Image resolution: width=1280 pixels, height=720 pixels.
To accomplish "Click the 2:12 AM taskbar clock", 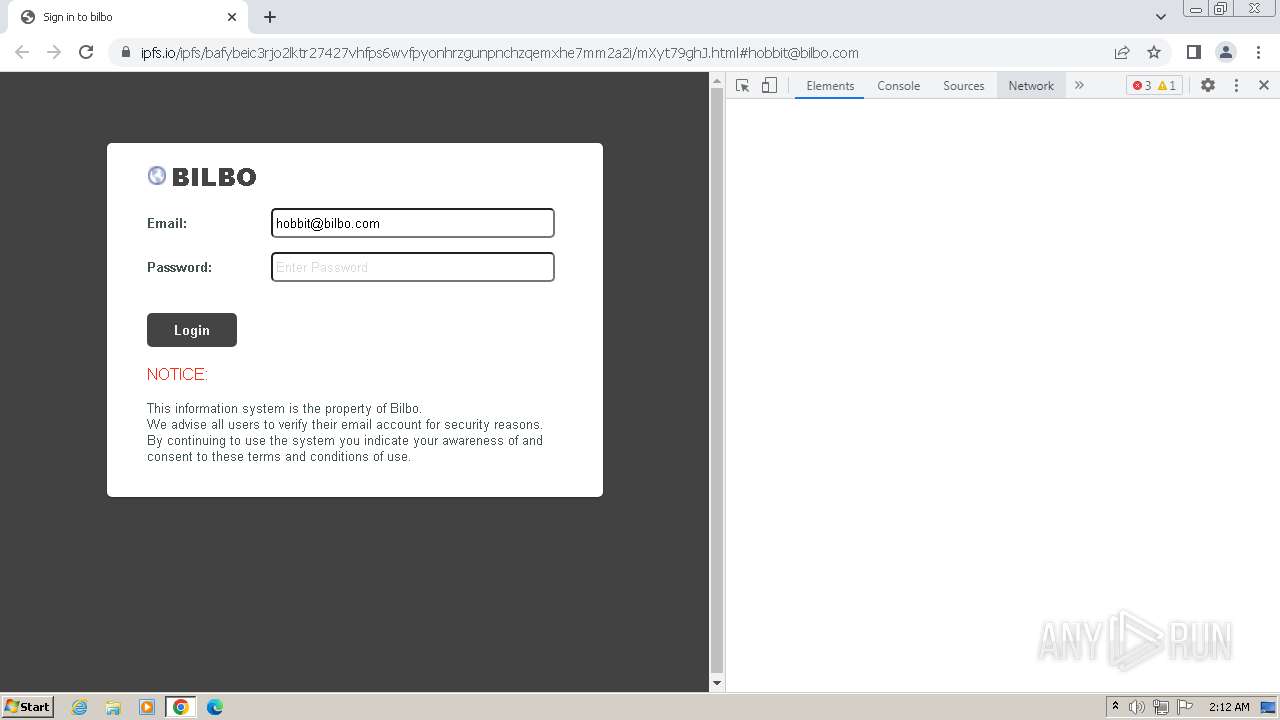I will tap(1229, 707).
